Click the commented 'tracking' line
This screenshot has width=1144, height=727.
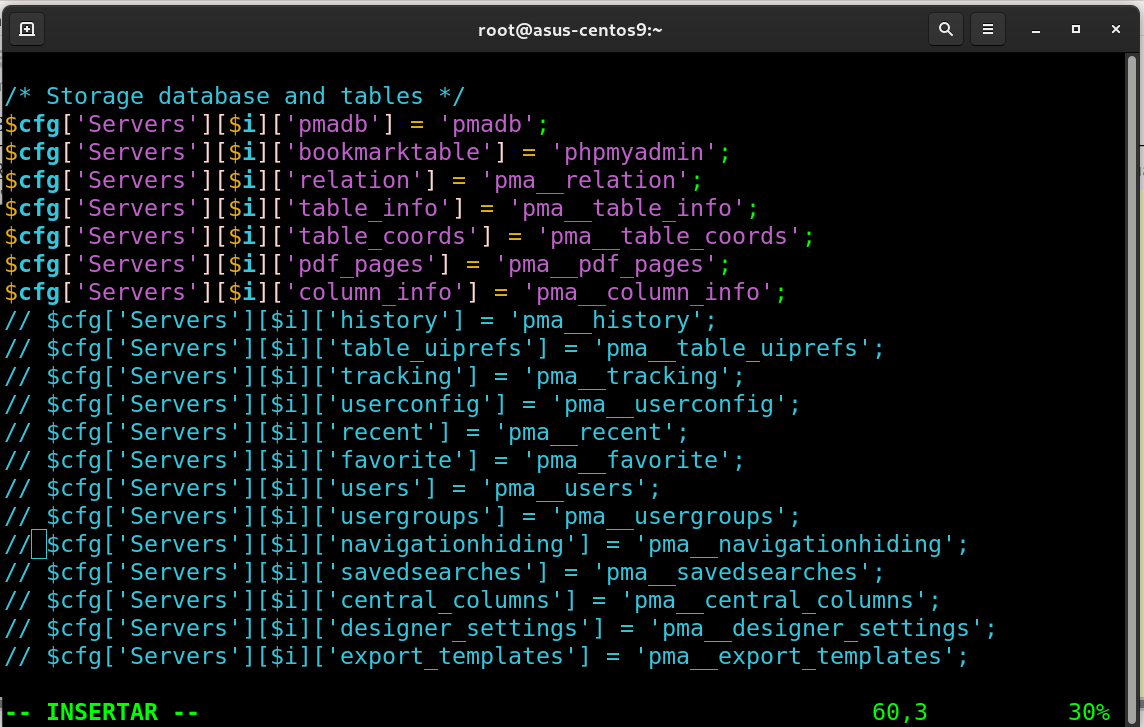click(375, 377)
